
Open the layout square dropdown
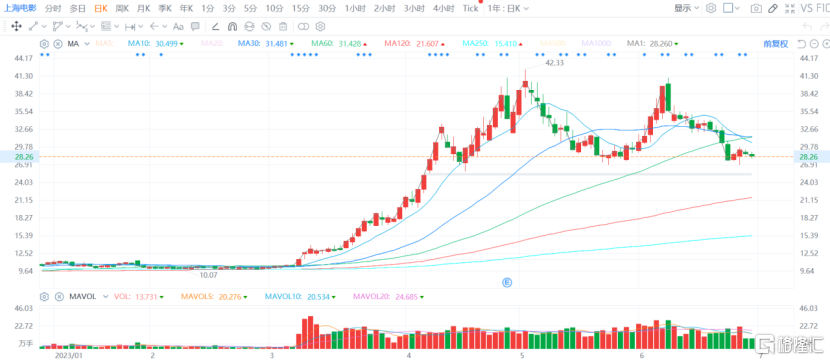click(733, 8)
